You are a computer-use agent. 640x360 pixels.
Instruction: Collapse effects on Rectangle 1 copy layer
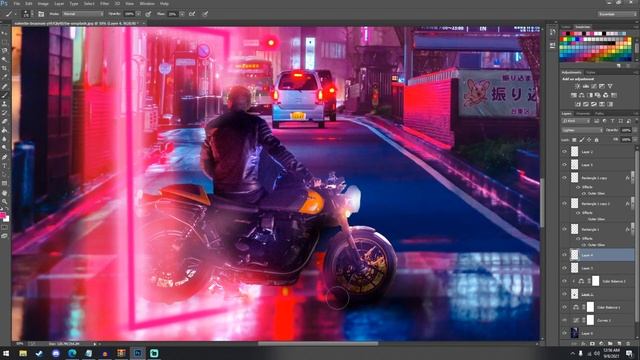pyautogui.click(x=632, y=178)
